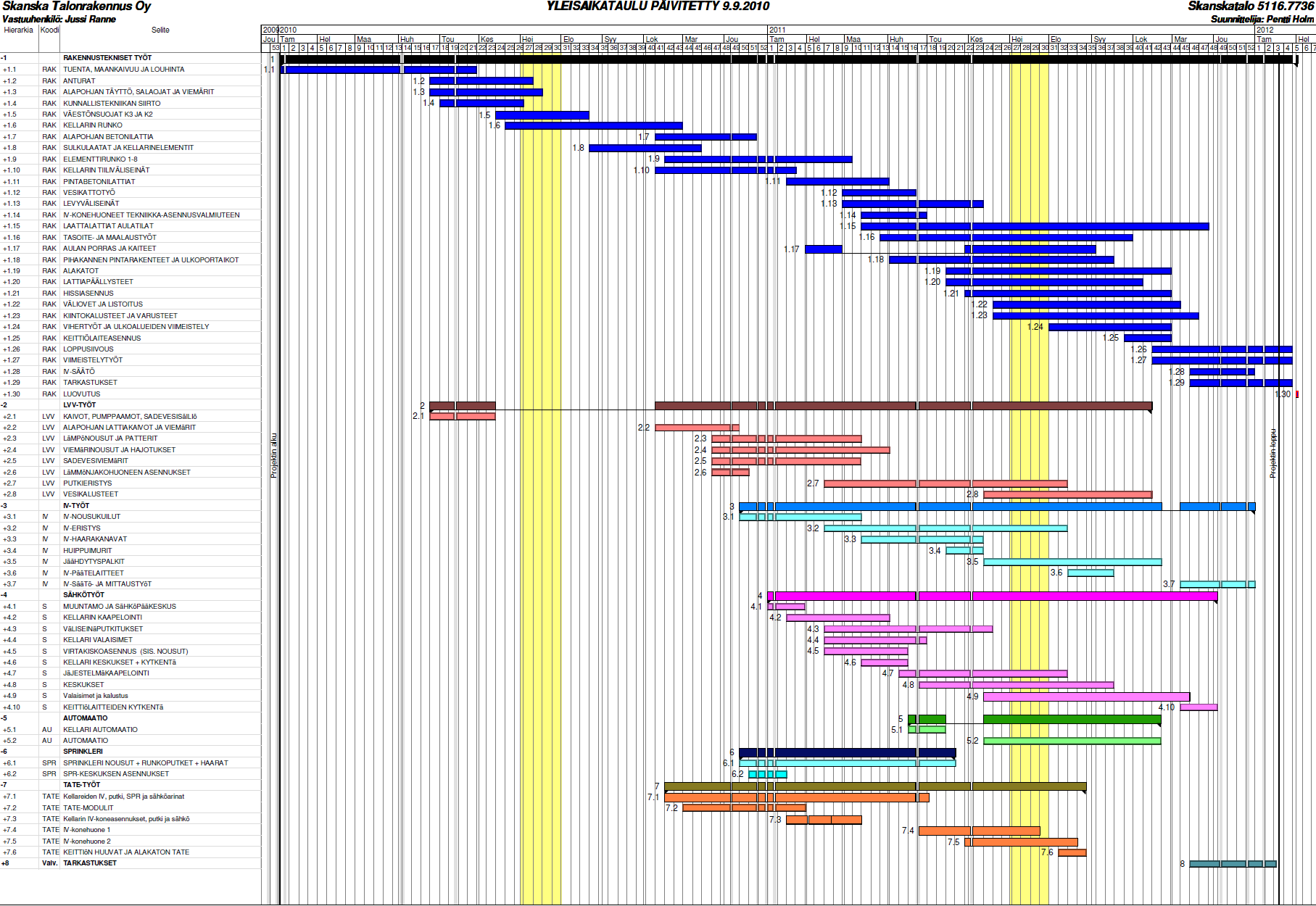Click the Hierarkia column header

point(18,30)
